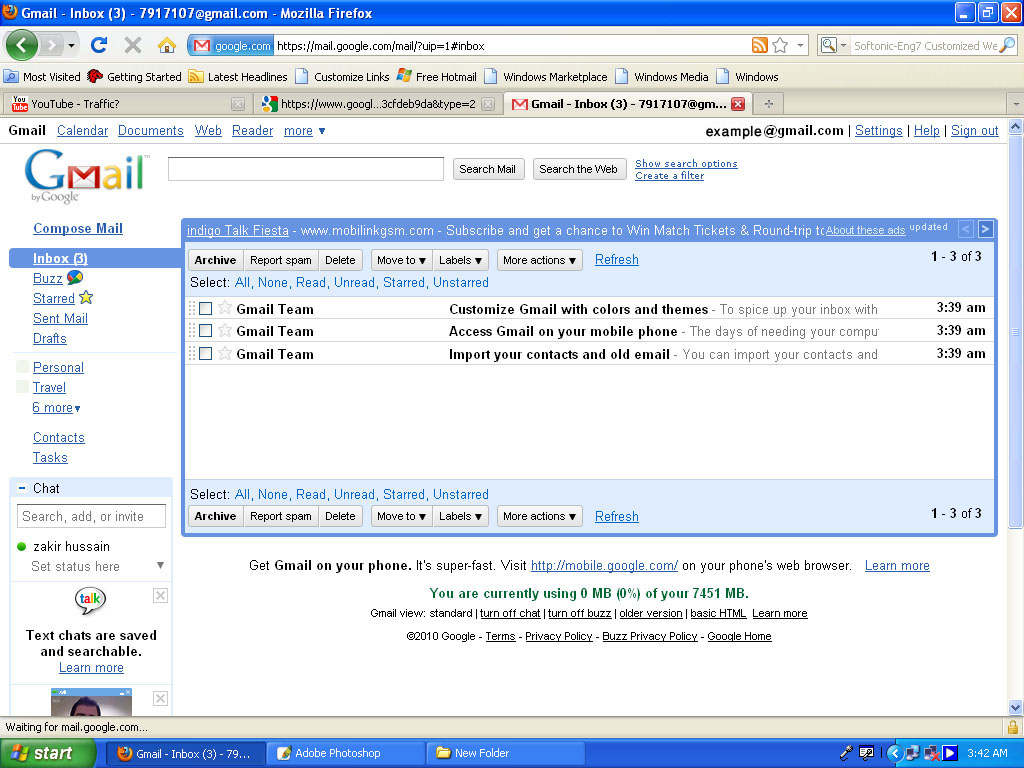The image size is (1024, 768).
Task: Click the clock showing 3:42 AM
Action: pyautogui.click(x=987, y=753)
